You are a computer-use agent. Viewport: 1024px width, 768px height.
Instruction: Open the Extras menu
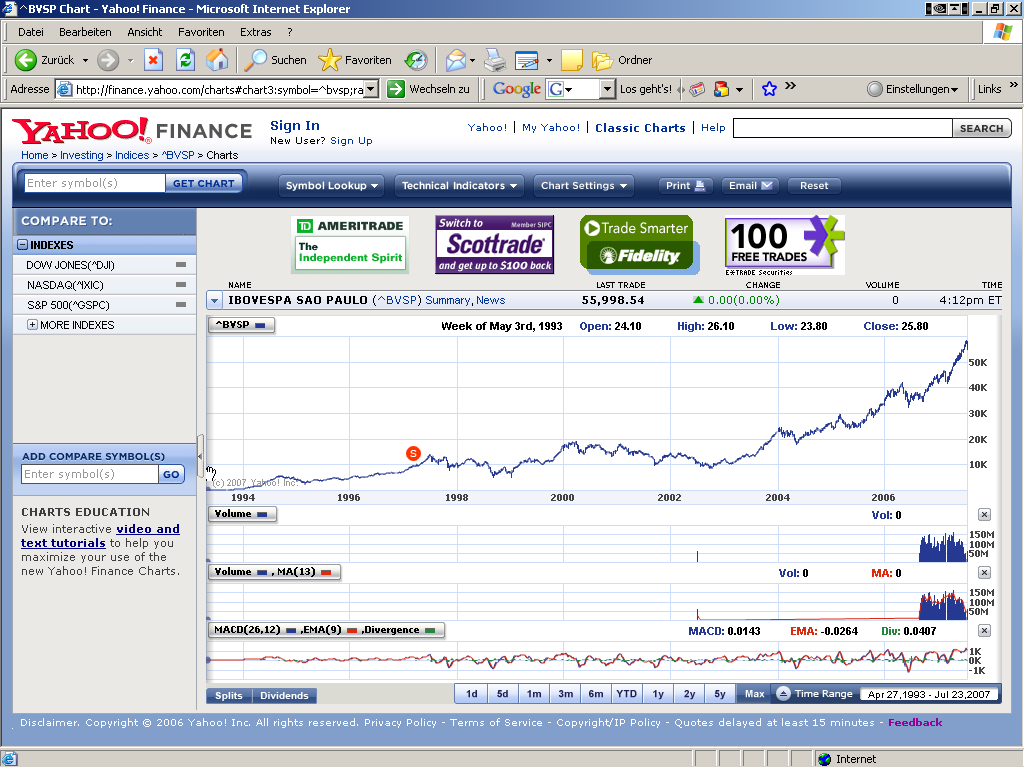[255, 32]
